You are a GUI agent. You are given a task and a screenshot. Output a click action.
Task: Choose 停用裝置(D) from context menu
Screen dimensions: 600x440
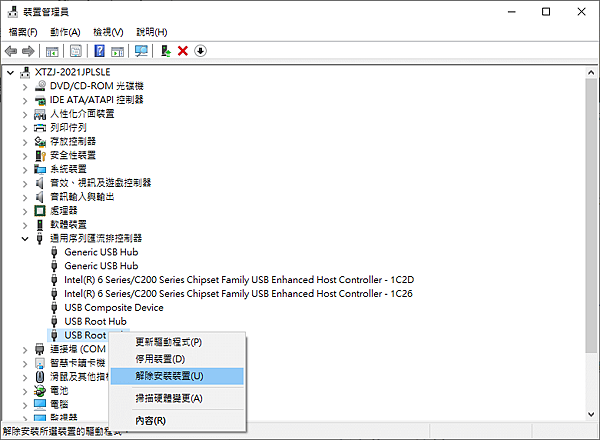coord(177,359)
